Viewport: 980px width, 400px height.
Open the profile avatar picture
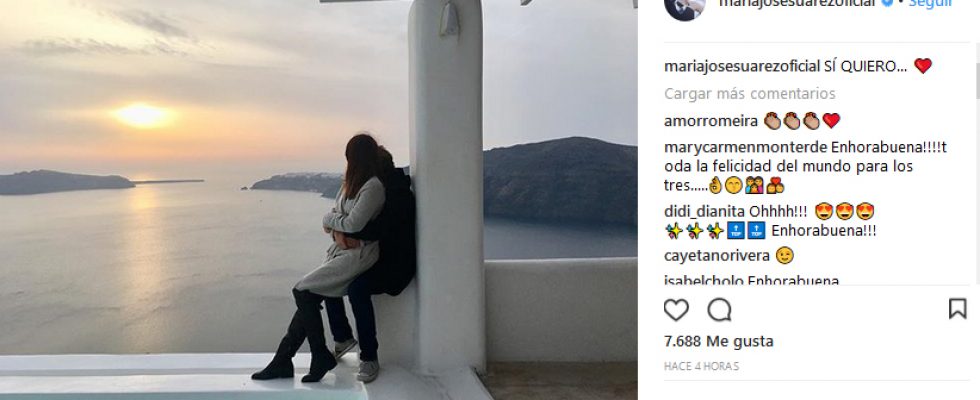pyautogui.click(x=684, y=6)
